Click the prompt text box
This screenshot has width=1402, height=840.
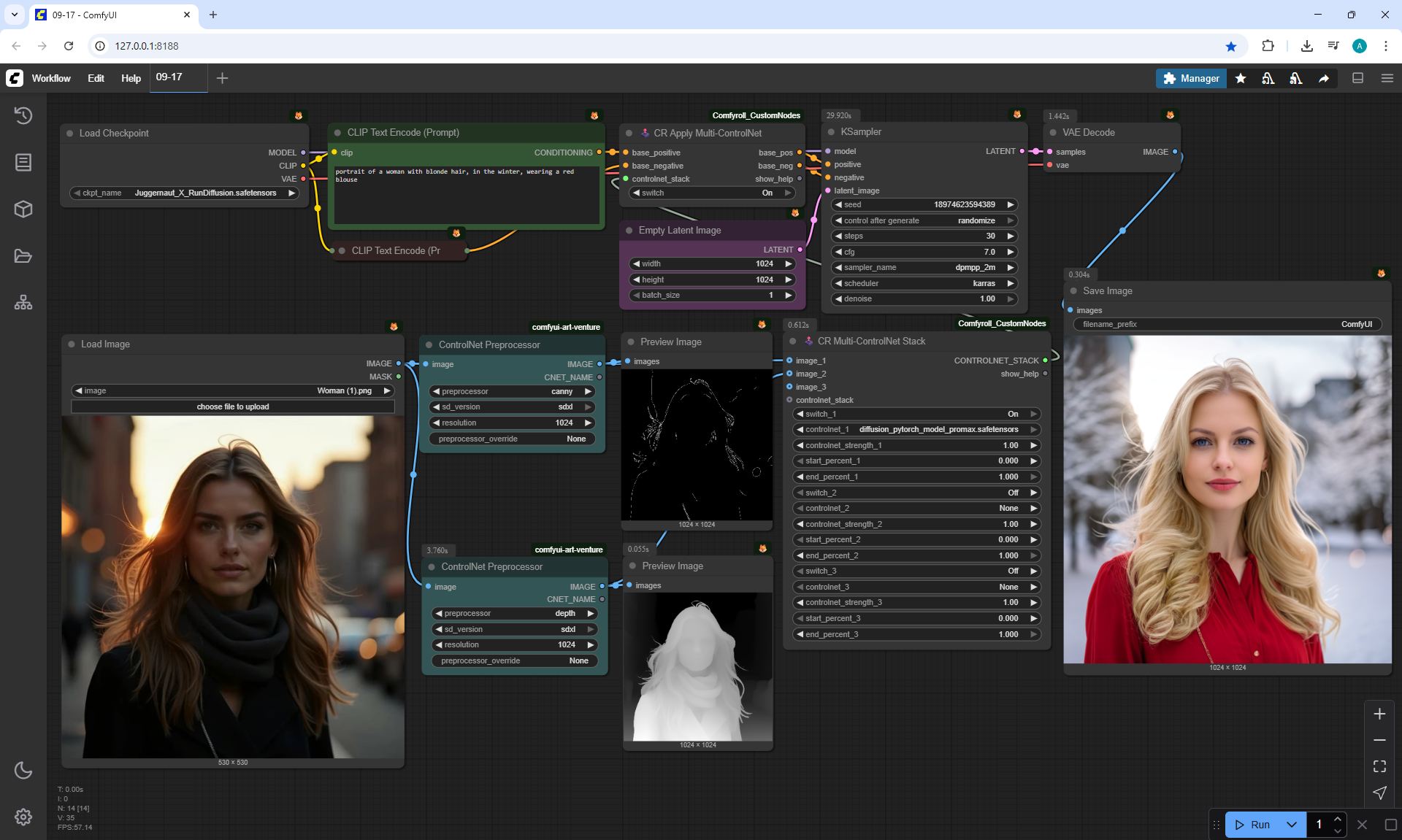pyautogui.click(x=466, y=195)
